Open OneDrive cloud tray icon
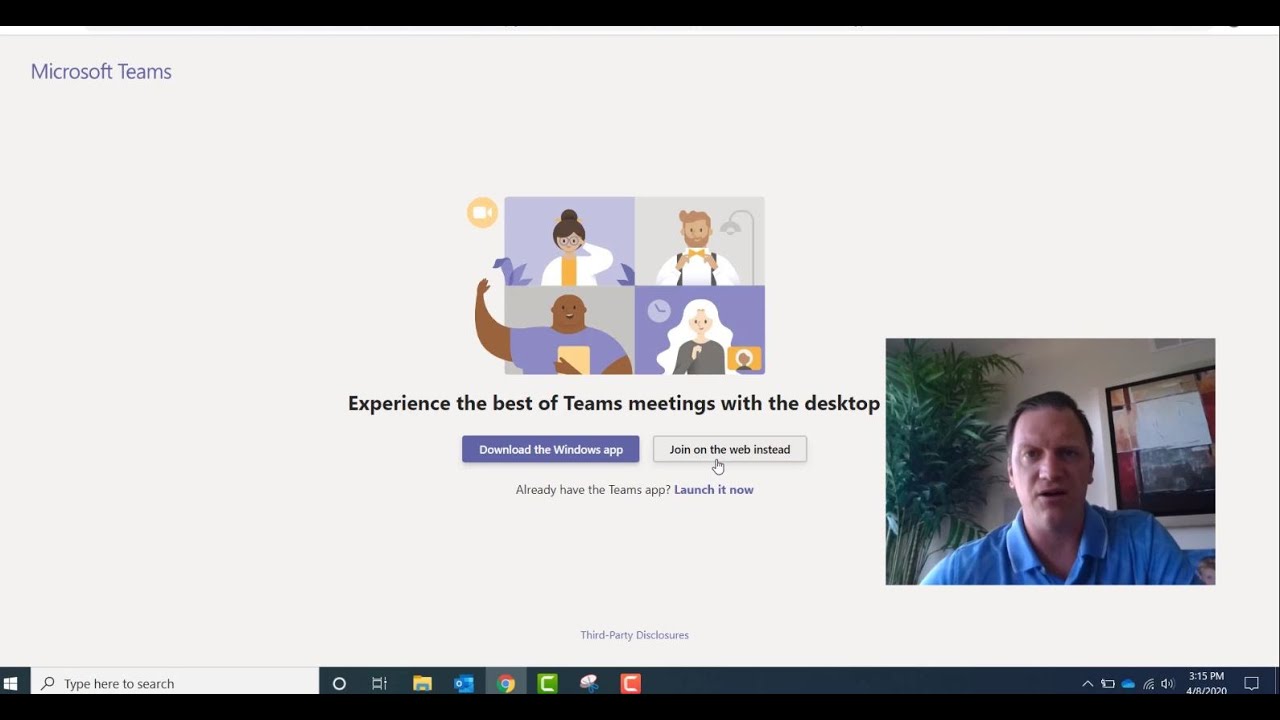Image resolution: width=1280 pixels, height=720 pixels. coord(1128,684)
